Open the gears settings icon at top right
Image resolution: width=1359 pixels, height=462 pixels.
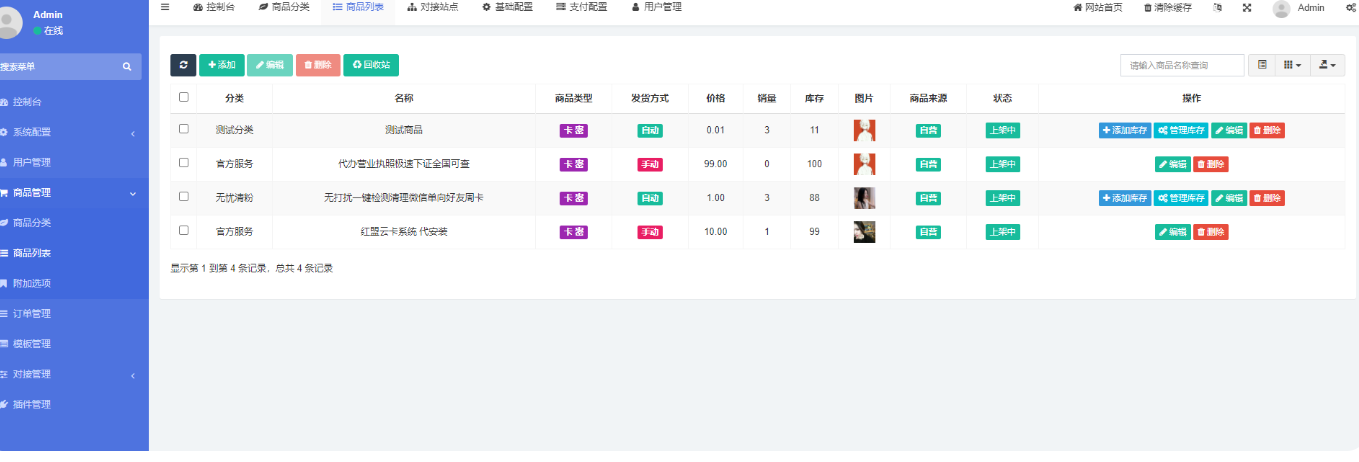point(1350,8)
